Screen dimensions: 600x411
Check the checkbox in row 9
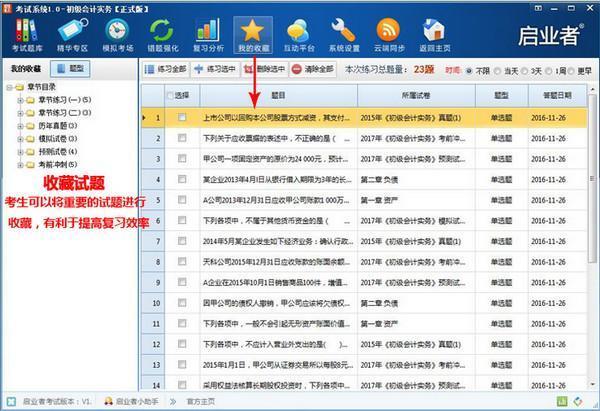click(182, 282)
